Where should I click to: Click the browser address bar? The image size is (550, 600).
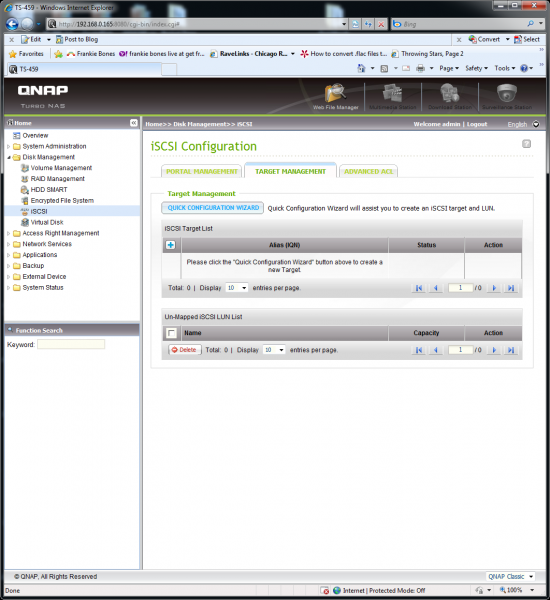[197, 24]
